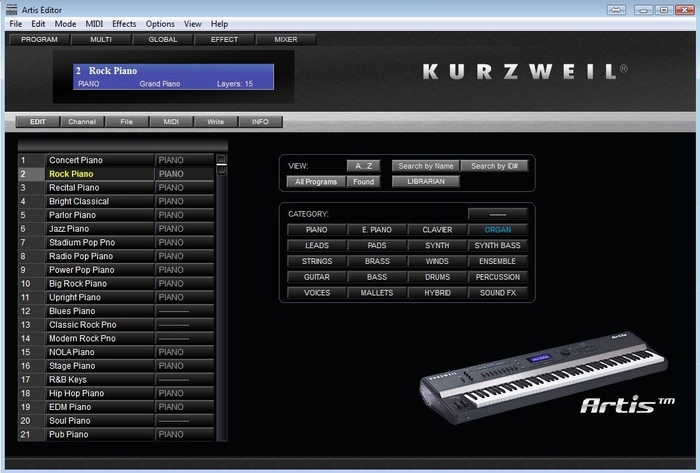The height and width of the screenshot is (473, 700).
Task: Open the Help menu
Action: tap(219, 24)
